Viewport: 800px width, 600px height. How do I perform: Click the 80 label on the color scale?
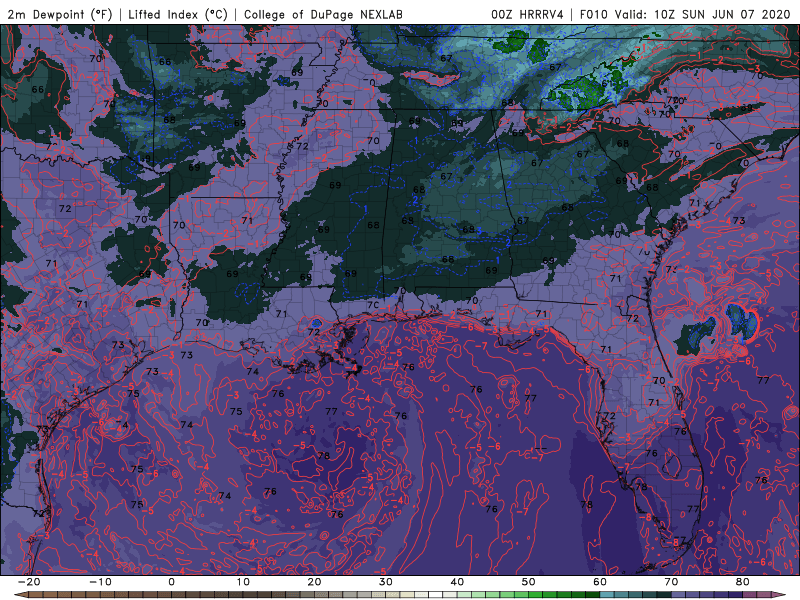[x=743, y=582]
